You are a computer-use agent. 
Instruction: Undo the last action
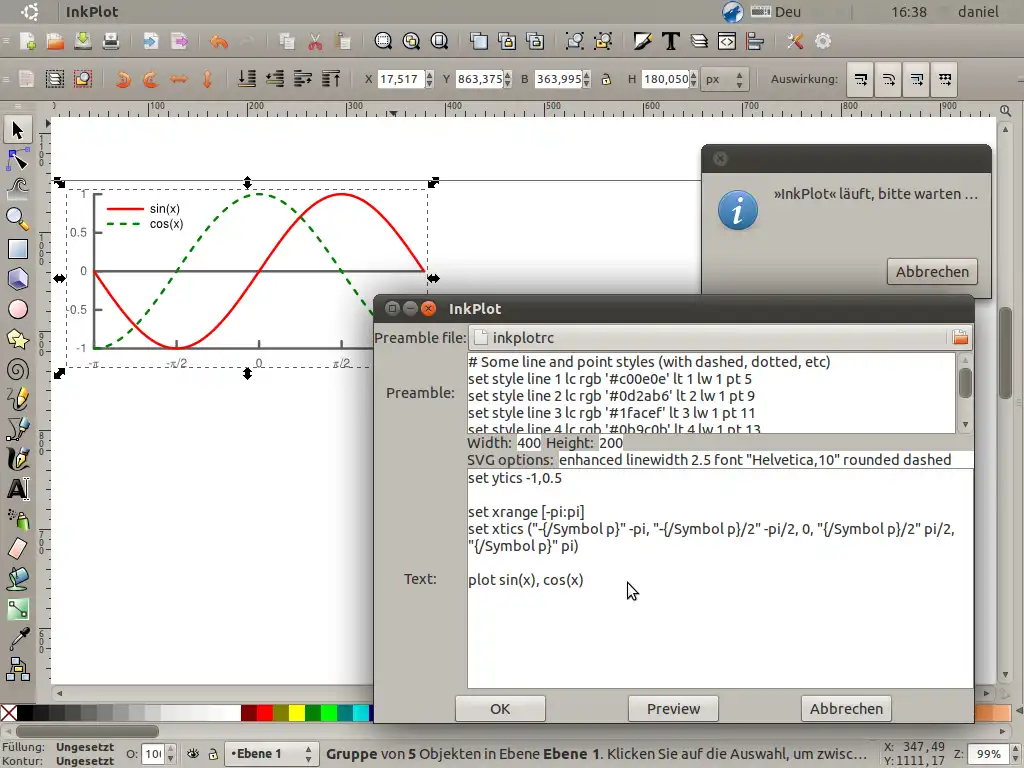(x=219, y=42)
